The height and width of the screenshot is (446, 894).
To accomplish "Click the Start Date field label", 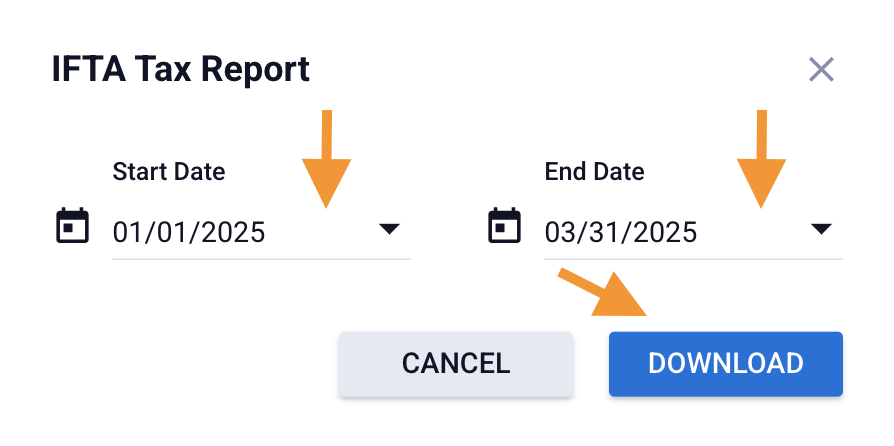I will pyautogui.click(x=169, y=171).
